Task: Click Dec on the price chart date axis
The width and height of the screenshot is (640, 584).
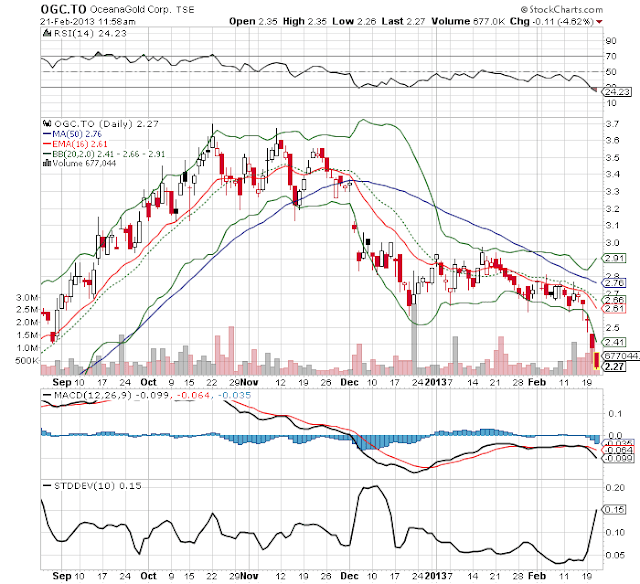Action: [x=349, y=382]
